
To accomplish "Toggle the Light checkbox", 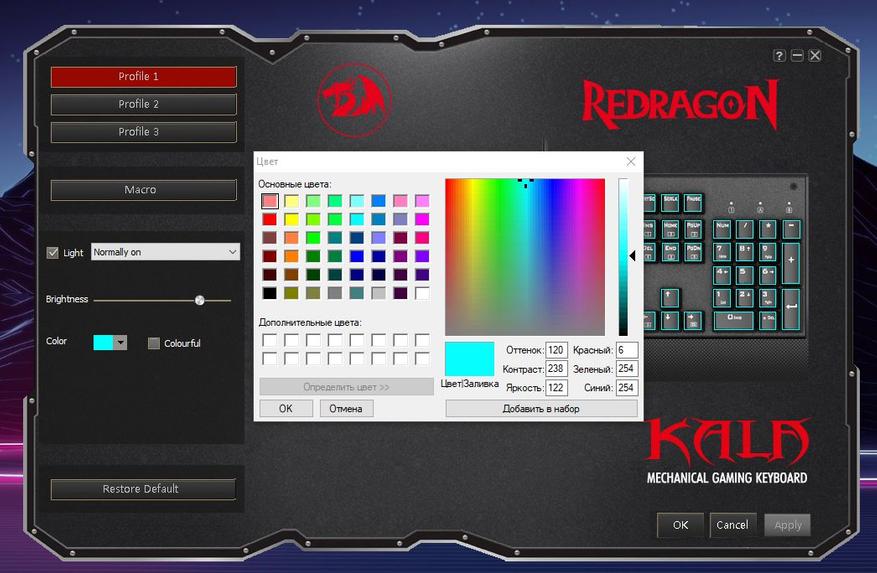I will click(x=53, y=253).
